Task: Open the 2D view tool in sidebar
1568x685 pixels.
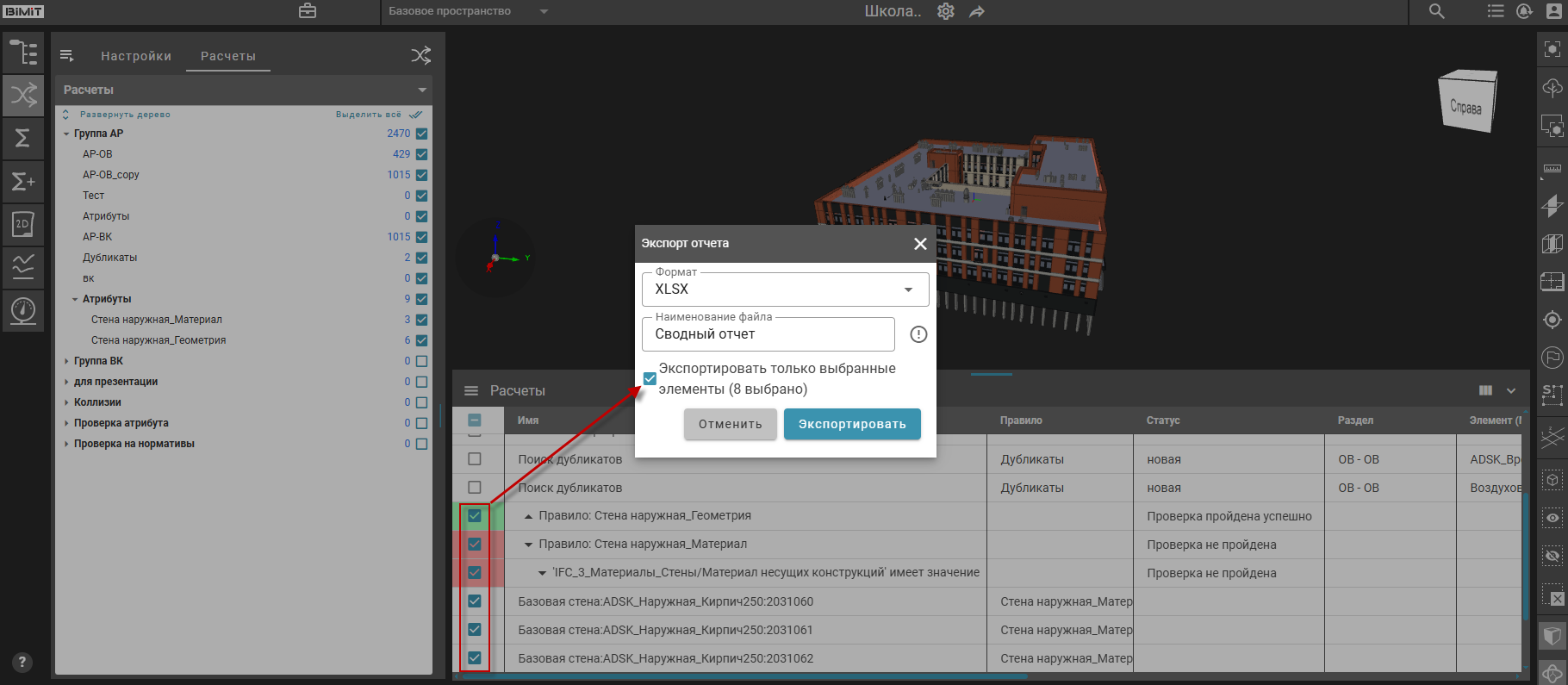Action: (23, 224)
